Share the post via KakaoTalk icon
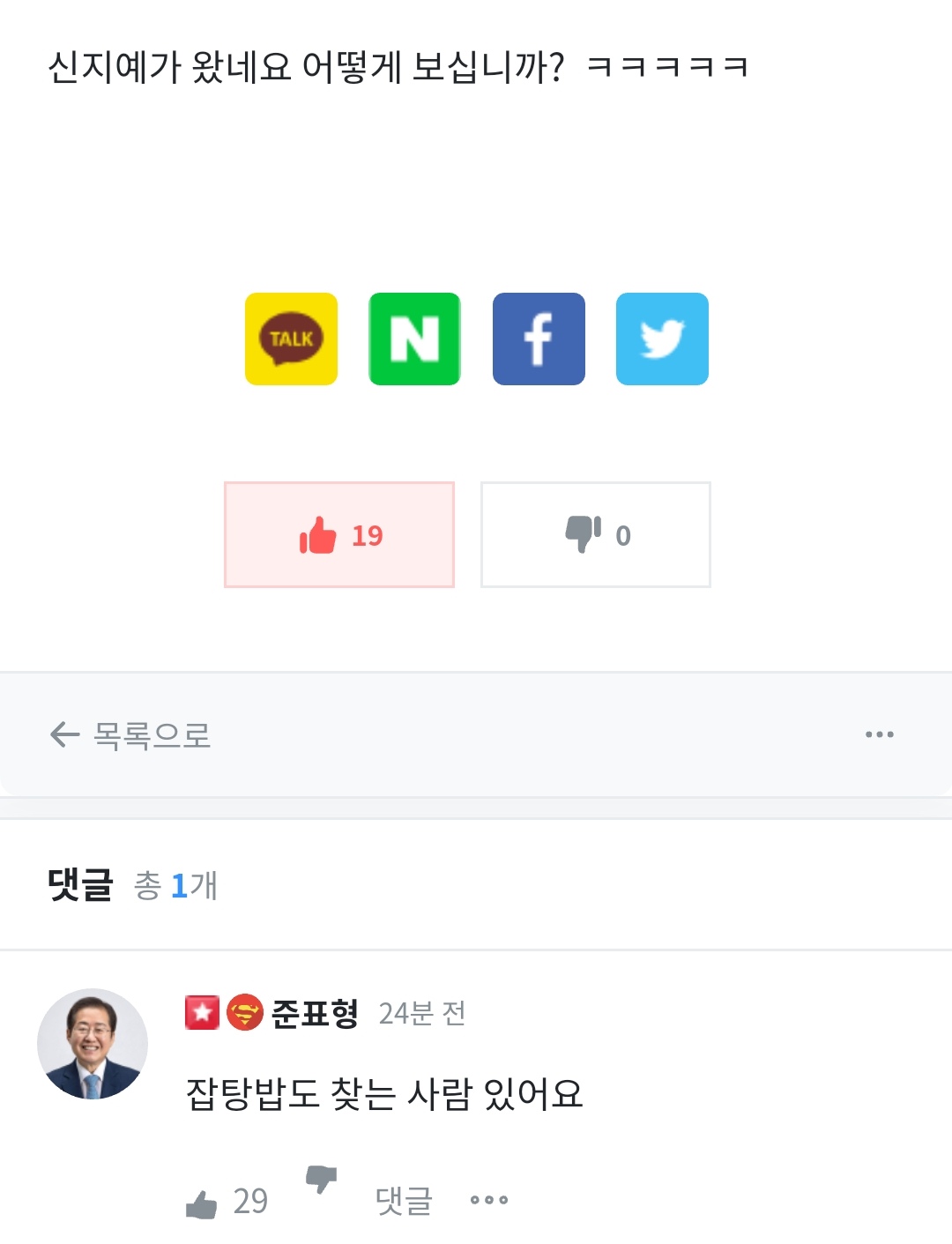The width and height of the screenshot is (952, 1244). [291, 339]
